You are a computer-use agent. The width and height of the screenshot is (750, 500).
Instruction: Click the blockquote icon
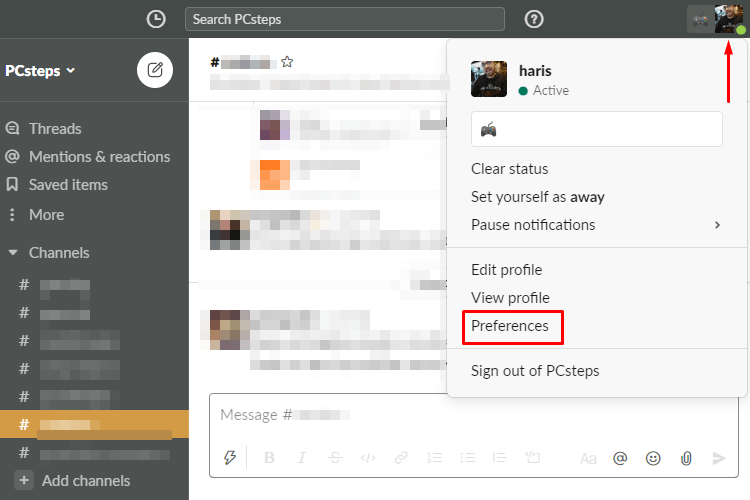[x=499, y=458]
